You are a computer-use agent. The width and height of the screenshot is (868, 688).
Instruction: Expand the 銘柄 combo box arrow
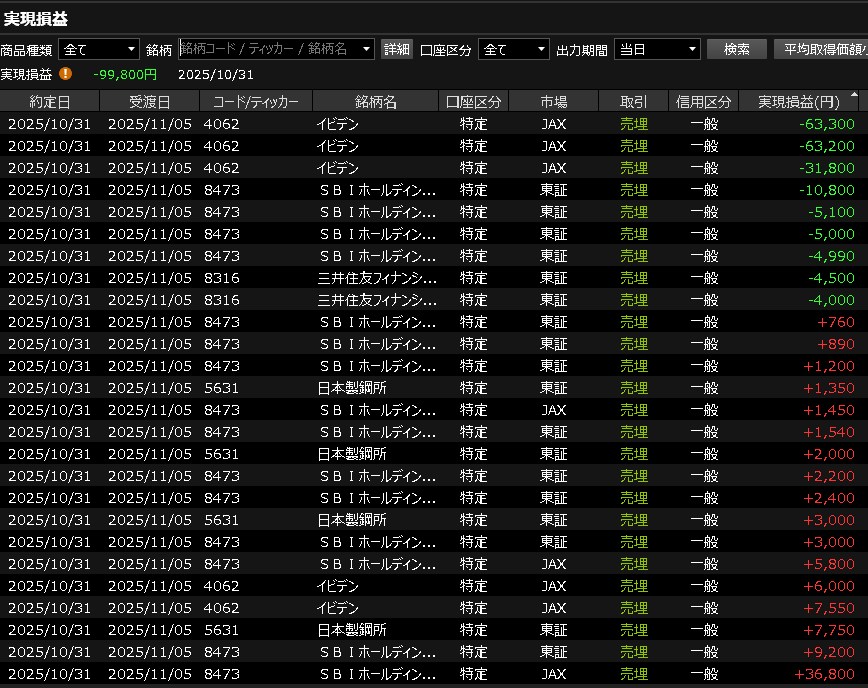(x=366, y=49)
